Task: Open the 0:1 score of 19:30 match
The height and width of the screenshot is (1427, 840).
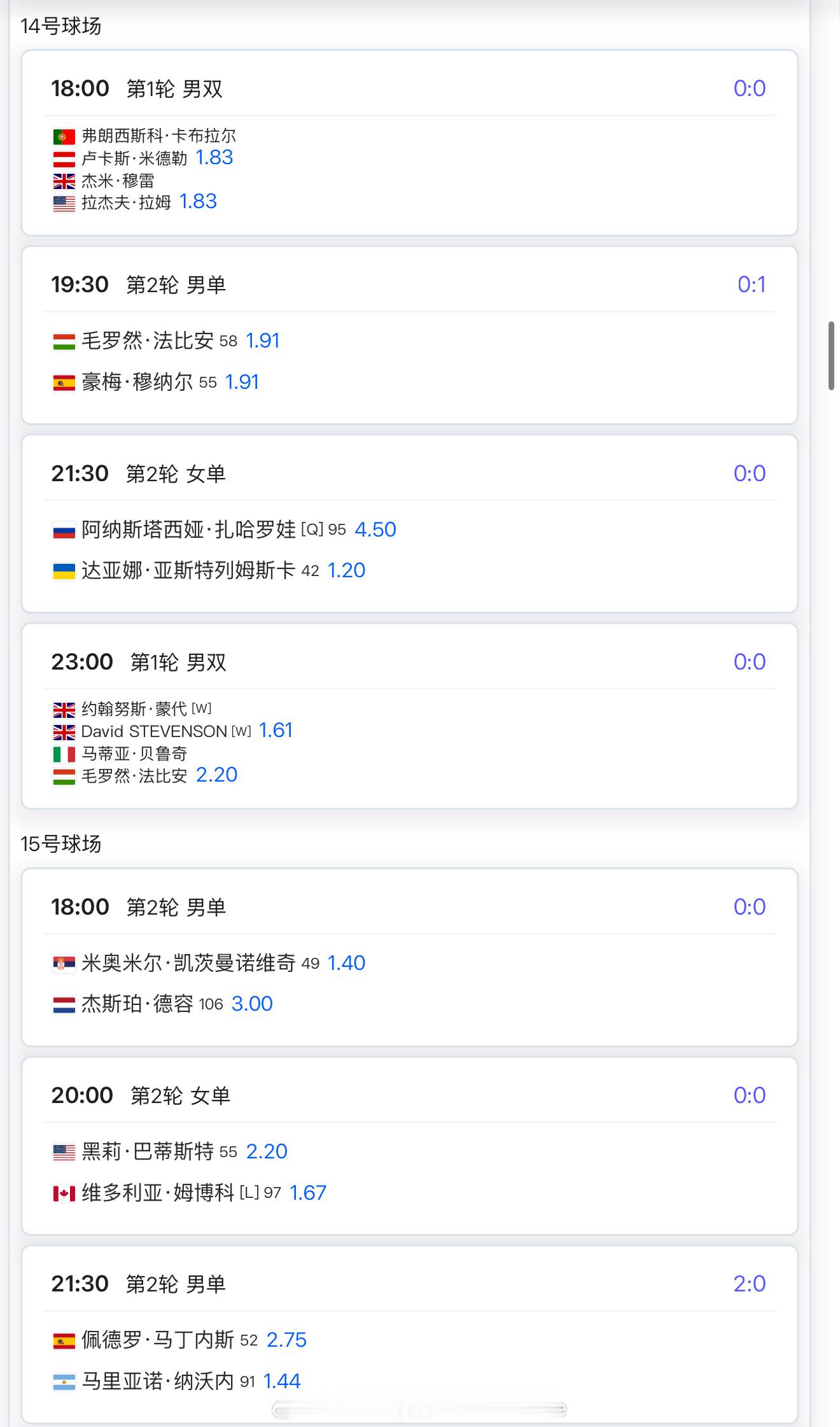Action: tap(752, 285)
